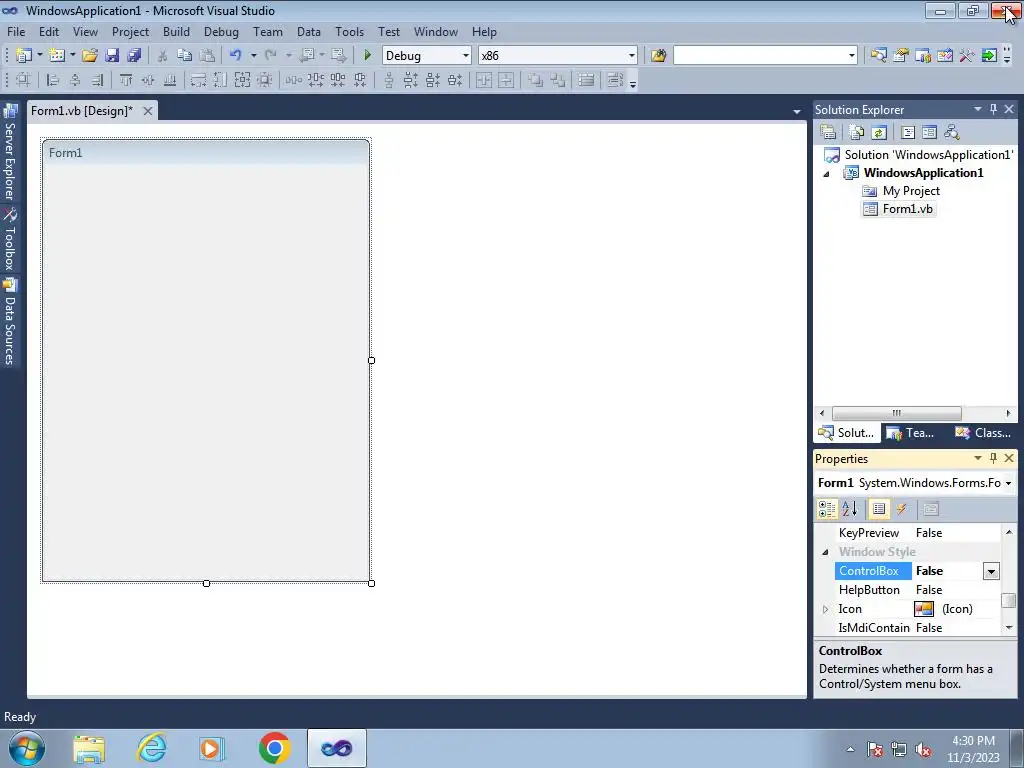Click the Align Tops layout toolbar icon

pyautogui.click(x=125, y=80)
